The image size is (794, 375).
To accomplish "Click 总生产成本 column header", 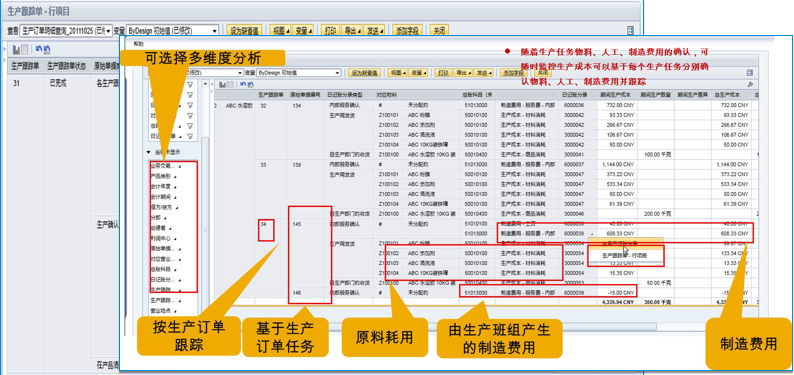I will [x=731, y=95].
